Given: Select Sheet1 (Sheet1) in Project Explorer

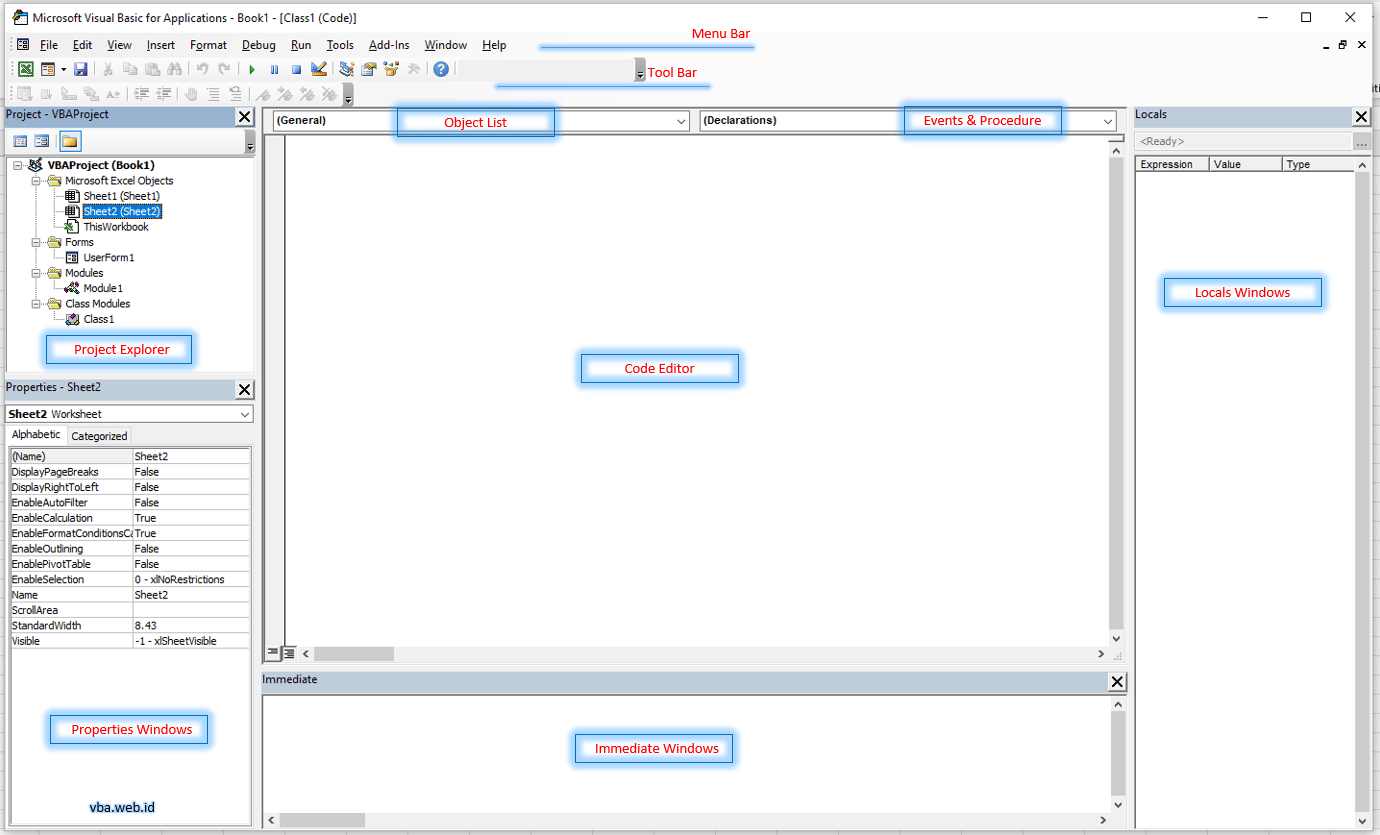Looking at the screenshot, I should (x=121, y=196).
